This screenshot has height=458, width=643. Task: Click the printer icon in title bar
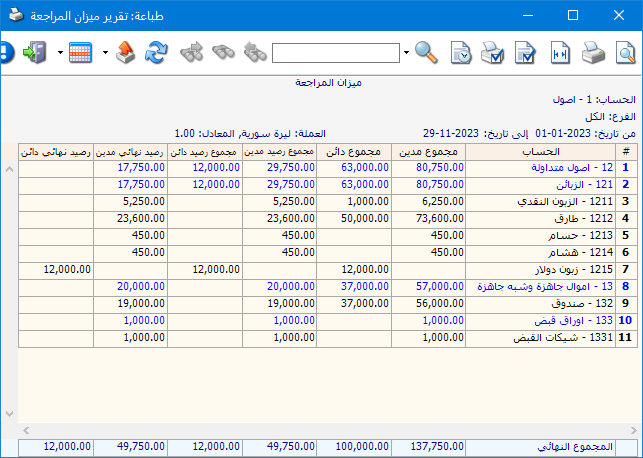pyautogui.click(x=16, y=16)
